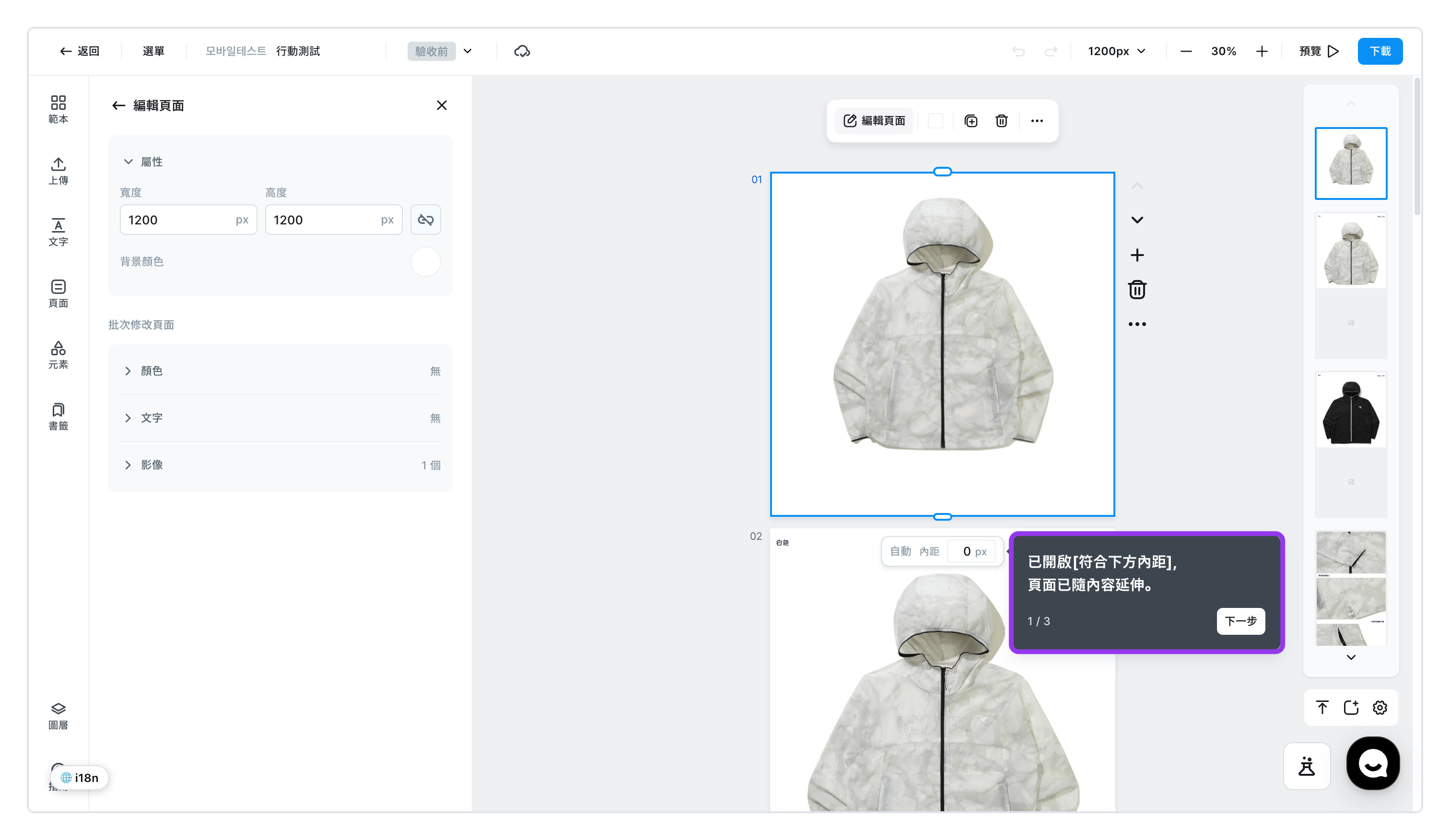Screen dimensions: 1450x840
Task: Click the trash icon beside page 01
Action: click(1137, 290)
